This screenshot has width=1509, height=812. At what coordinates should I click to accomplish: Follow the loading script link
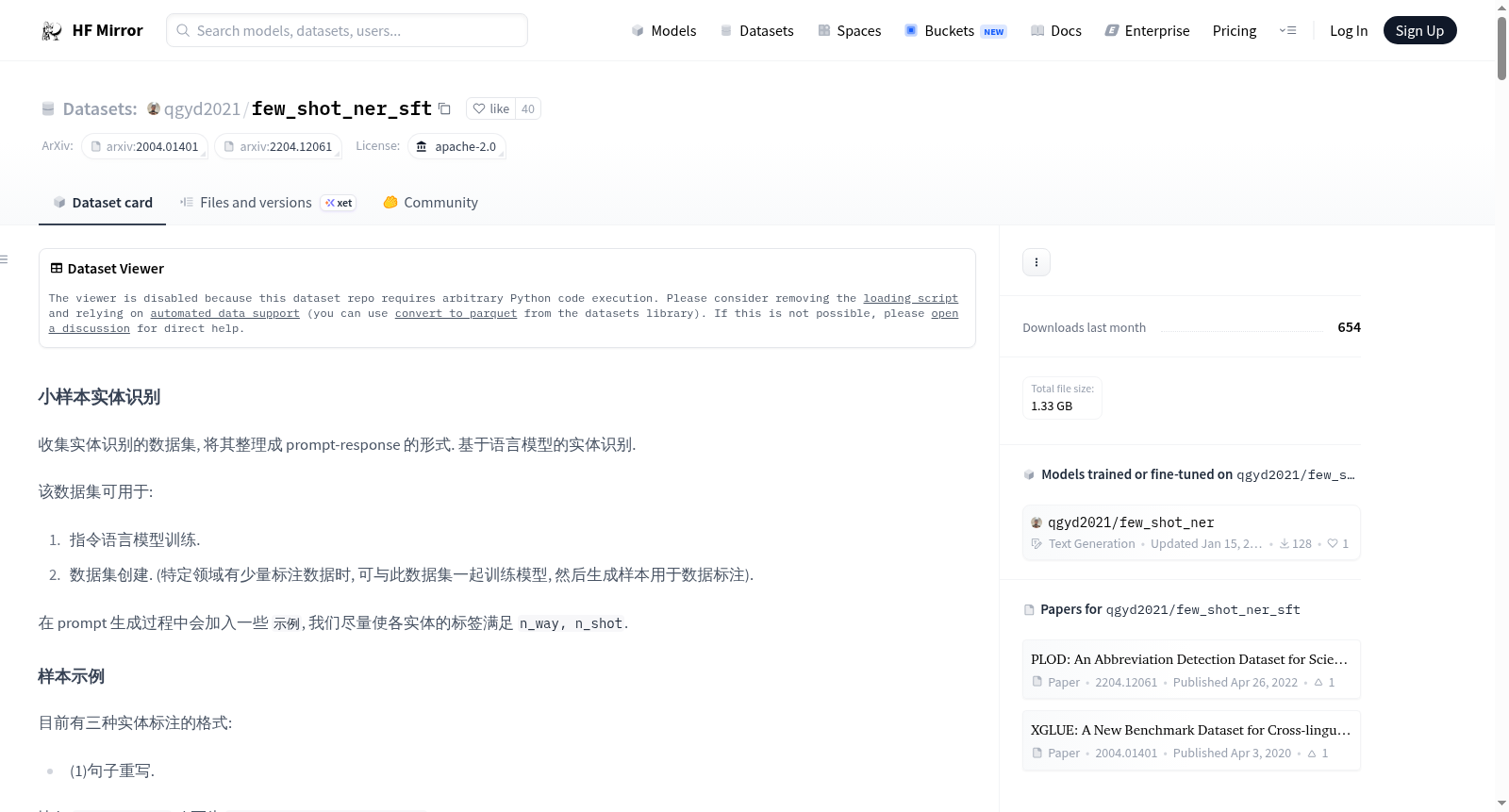click(x=910, y=298)
